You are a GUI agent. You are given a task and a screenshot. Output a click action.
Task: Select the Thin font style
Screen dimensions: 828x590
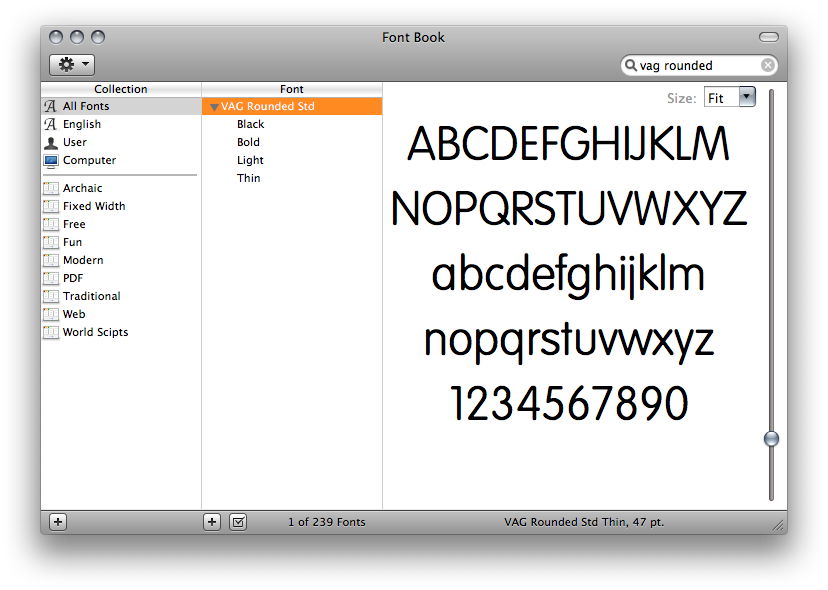click(248, 178)
